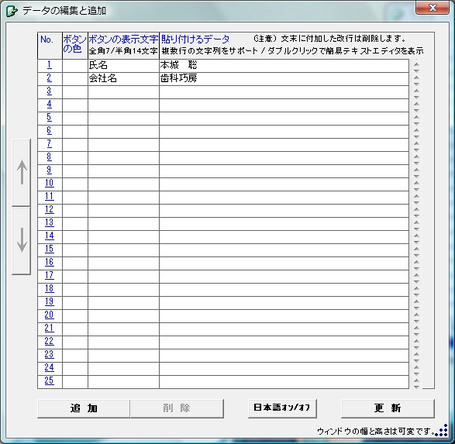Click row 1 spinner arrows at right
Image resolution: width=455 pixels, height=444 pixels.
click(x=416, y=68)
